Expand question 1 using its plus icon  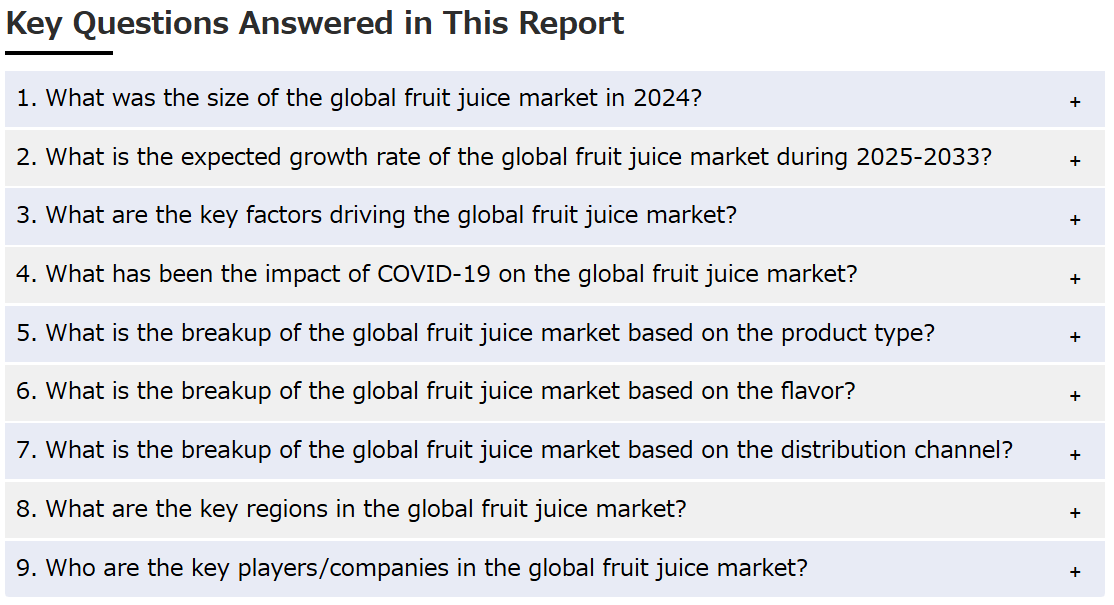[x=1075, y=102]
